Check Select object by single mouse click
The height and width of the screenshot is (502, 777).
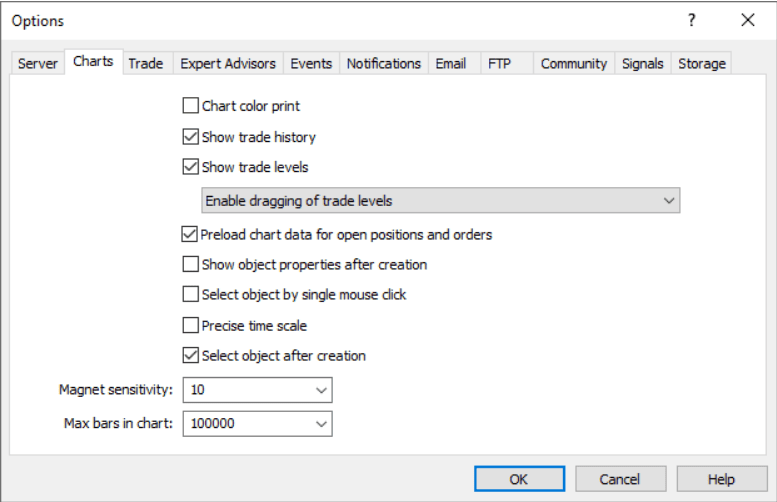click(191, 295)
